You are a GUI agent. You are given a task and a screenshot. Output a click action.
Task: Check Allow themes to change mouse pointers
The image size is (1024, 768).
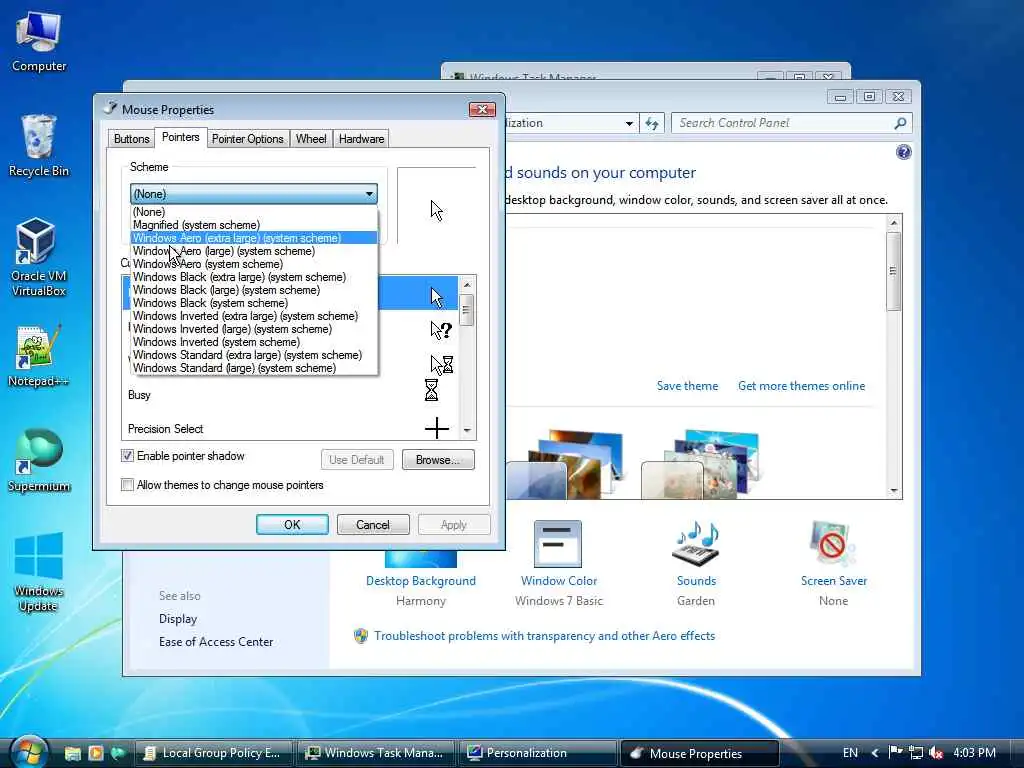(127, 485)
